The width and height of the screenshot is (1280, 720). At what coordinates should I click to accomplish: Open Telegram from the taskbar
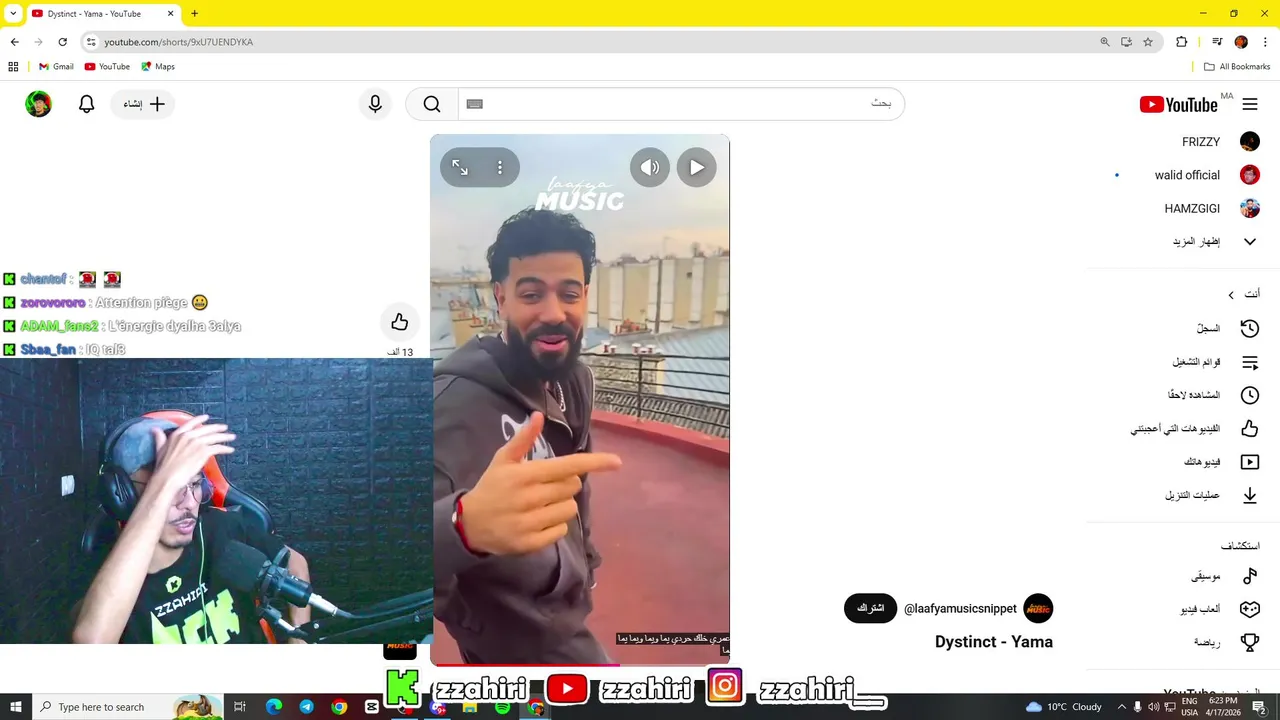coord(306,707)
